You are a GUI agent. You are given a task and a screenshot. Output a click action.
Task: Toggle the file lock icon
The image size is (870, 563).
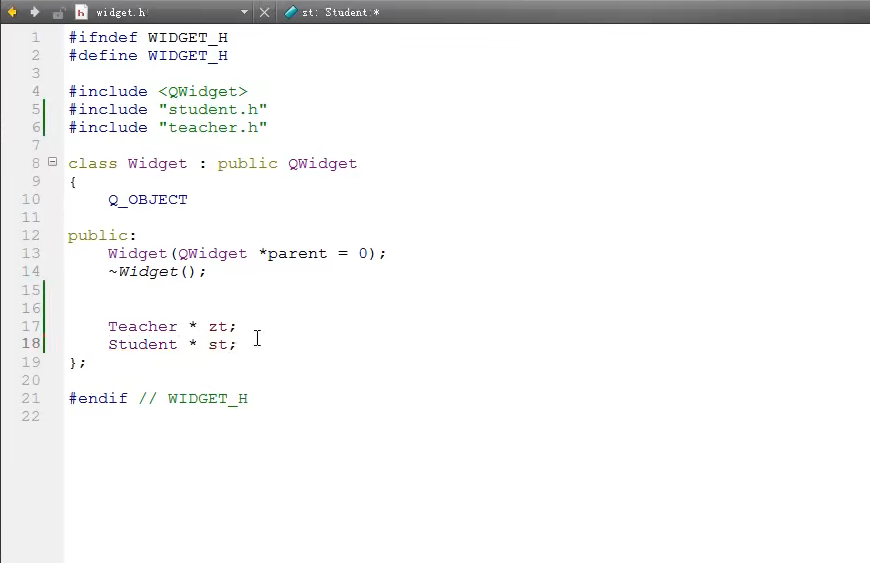[58, 13]
